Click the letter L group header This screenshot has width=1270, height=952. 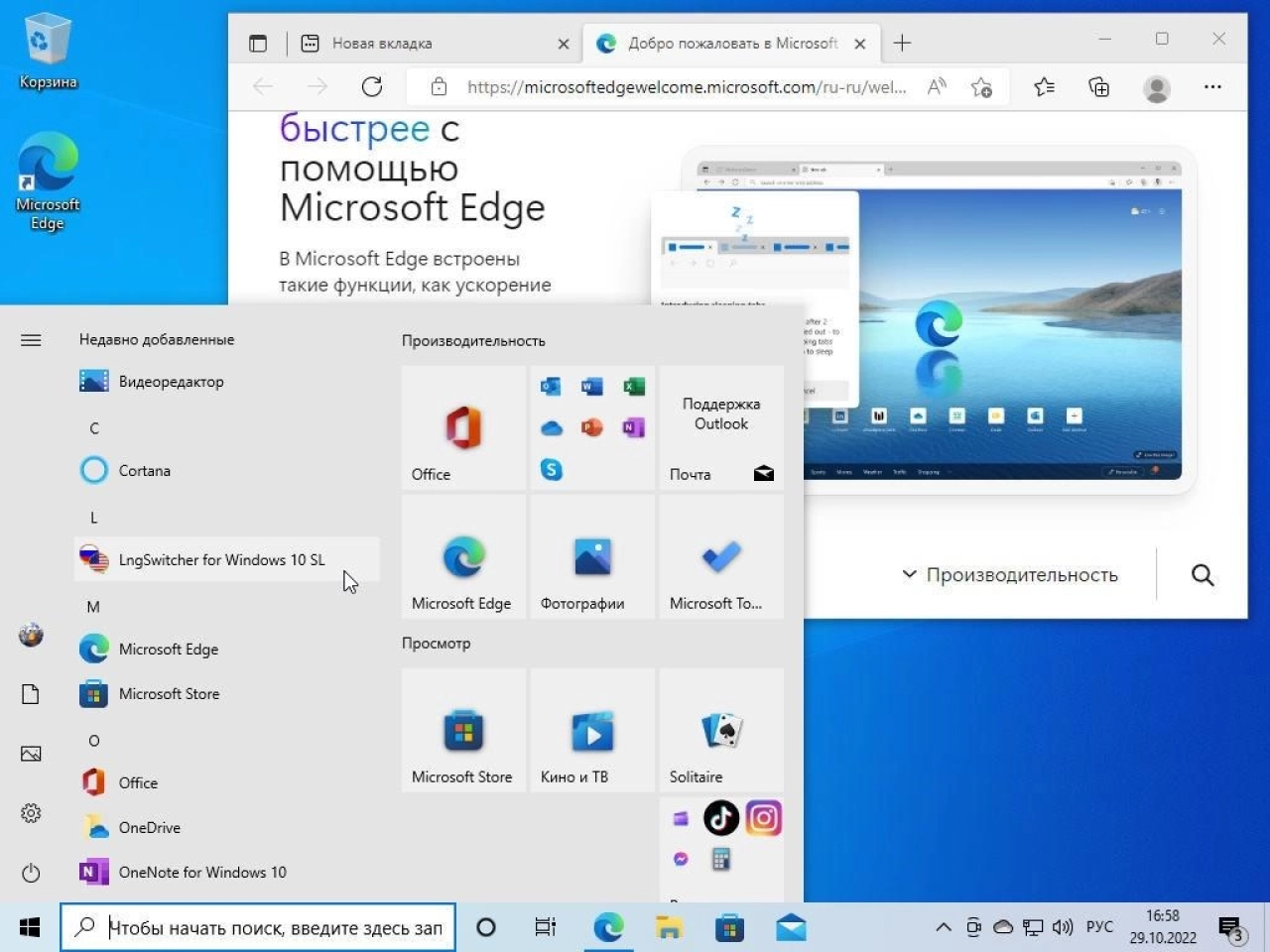coord(94,518)
